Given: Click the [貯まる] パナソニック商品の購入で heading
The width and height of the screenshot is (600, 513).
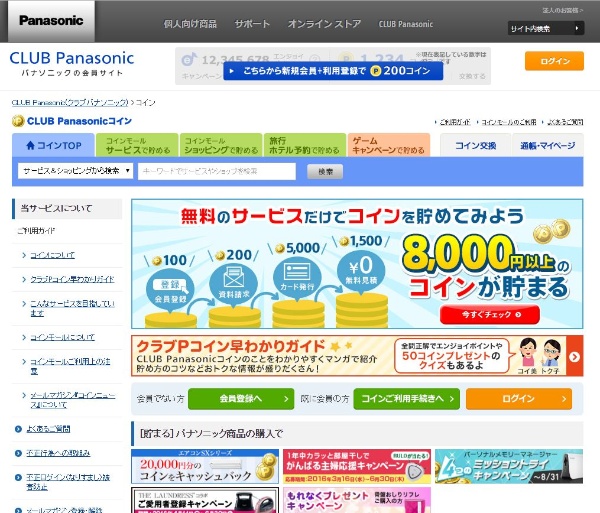Looking at the screenshot, I should coord(357,434).
